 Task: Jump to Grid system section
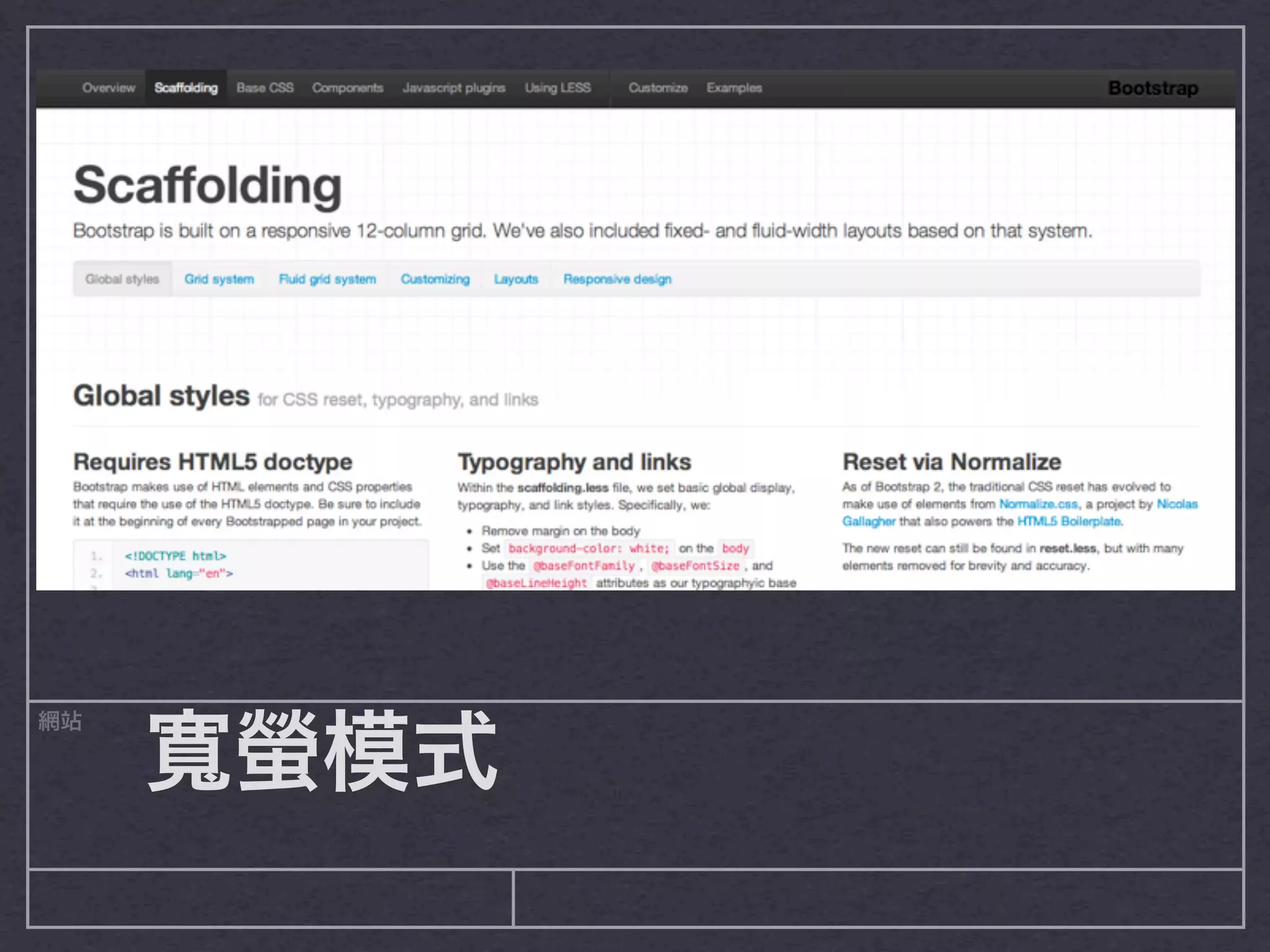[x=219, y=280]
